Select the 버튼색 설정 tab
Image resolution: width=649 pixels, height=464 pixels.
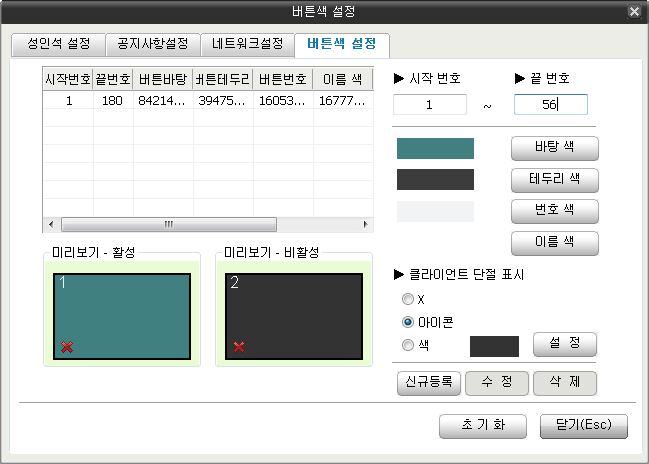(342, 44)
